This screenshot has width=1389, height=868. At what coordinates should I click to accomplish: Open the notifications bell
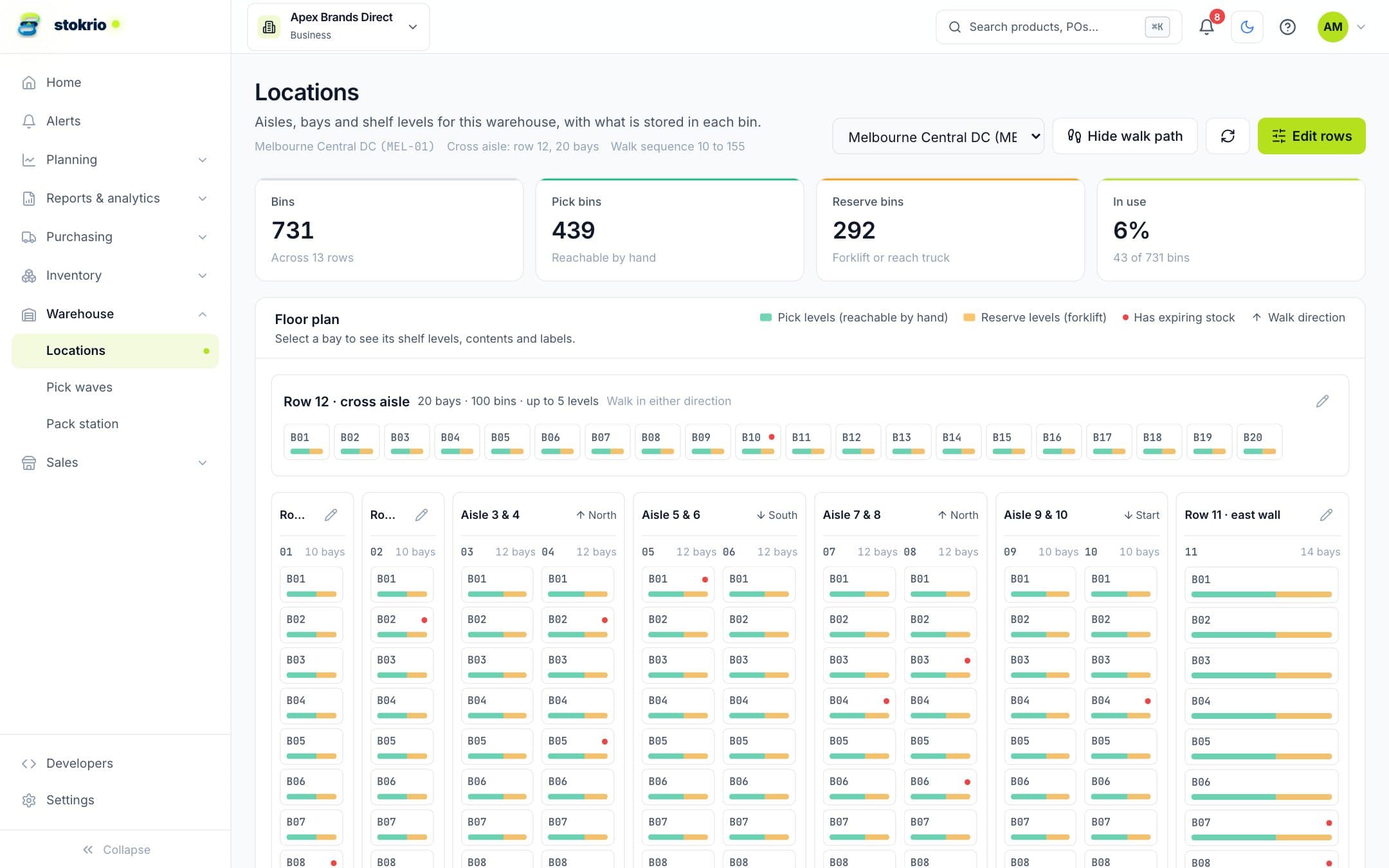coord(1206,27)
